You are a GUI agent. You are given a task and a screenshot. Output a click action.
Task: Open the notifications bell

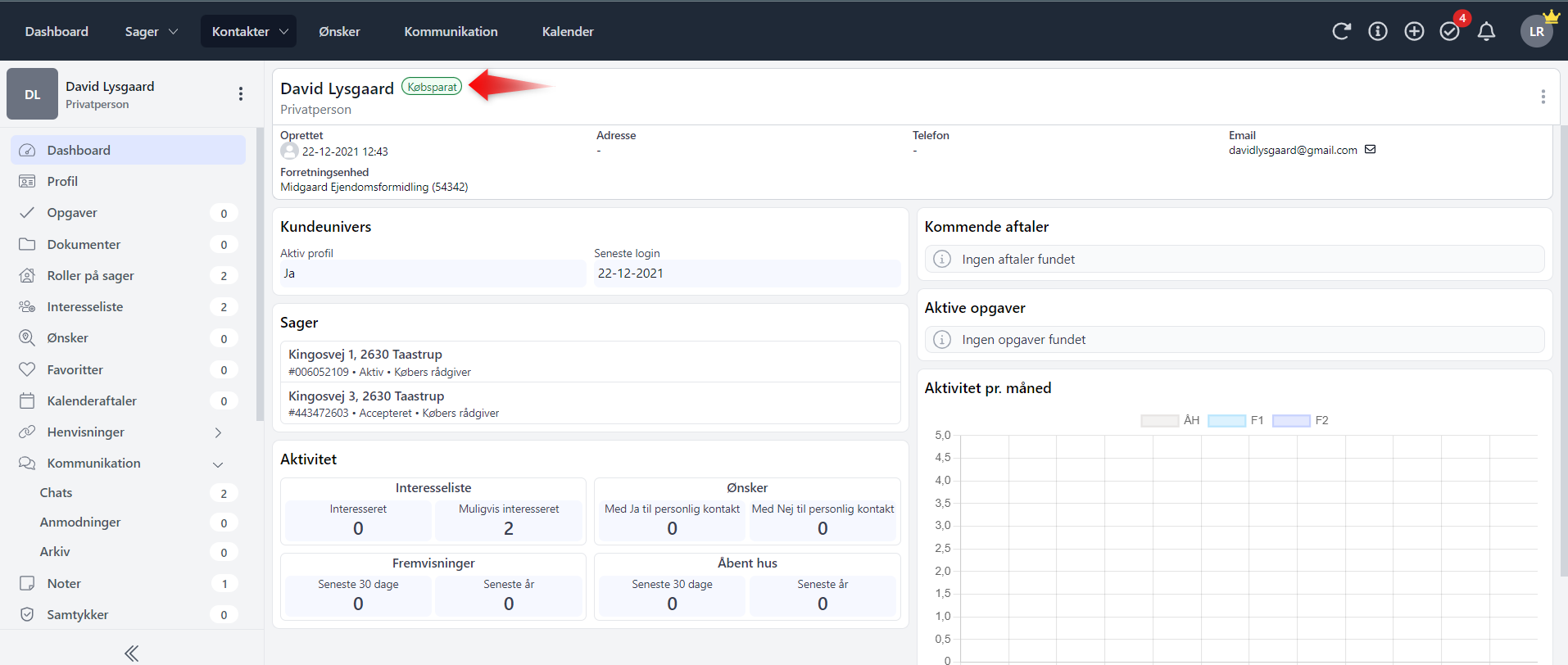[1486, 31]
